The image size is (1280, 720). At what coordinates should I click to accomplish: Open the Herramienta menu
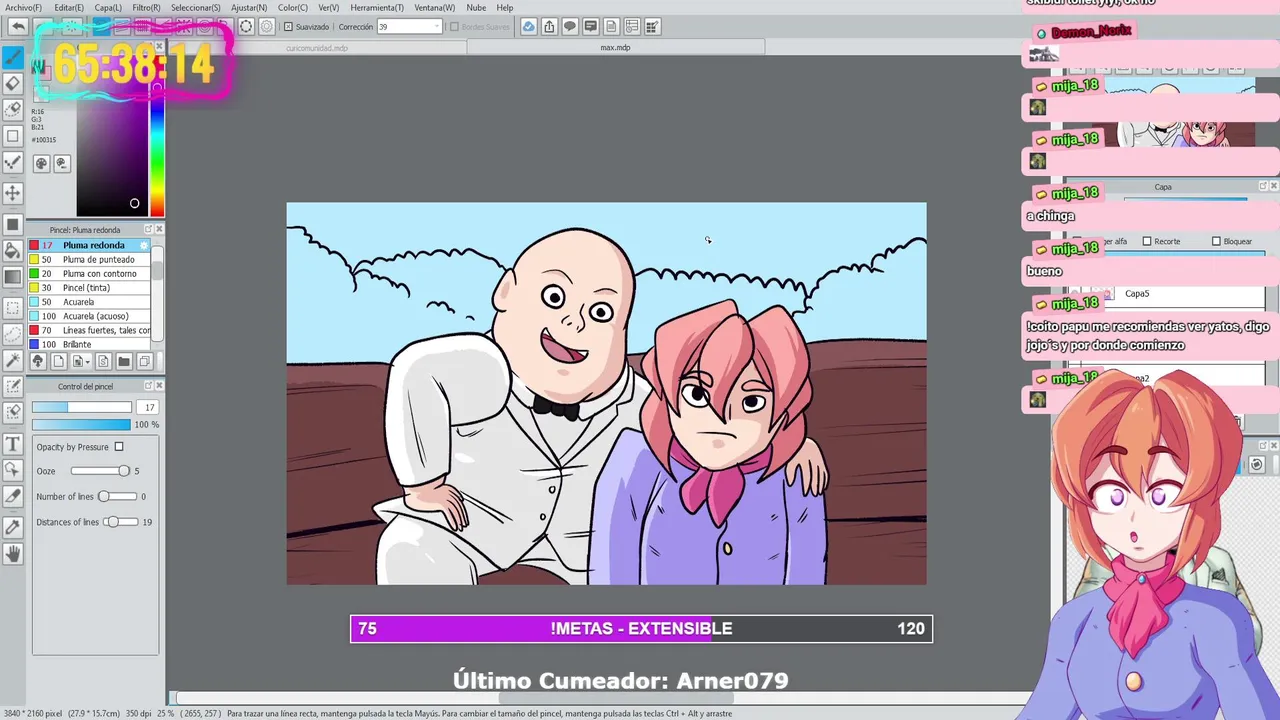pos(377,7)
